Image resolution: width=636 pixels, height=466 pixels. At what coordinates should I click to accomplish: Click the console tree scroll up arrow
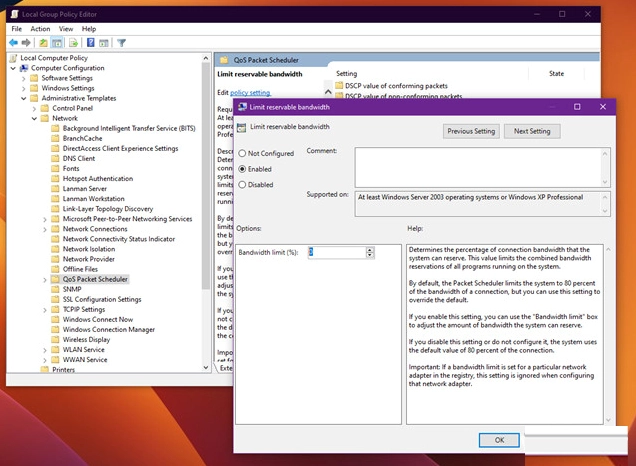click(x=206, y=58)
